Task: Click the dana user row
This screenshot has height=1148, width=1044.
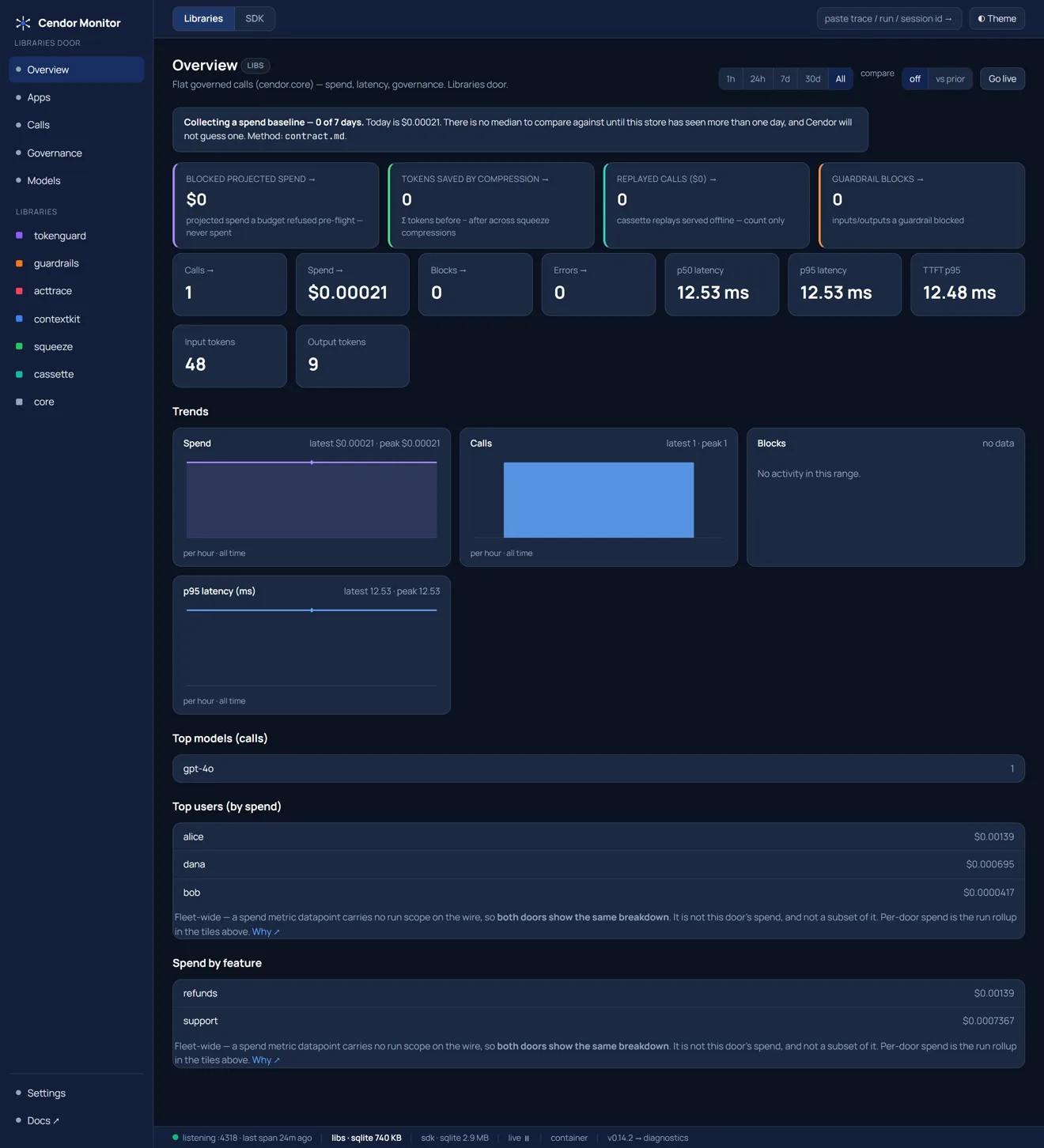Action: [x=599, y=864]
